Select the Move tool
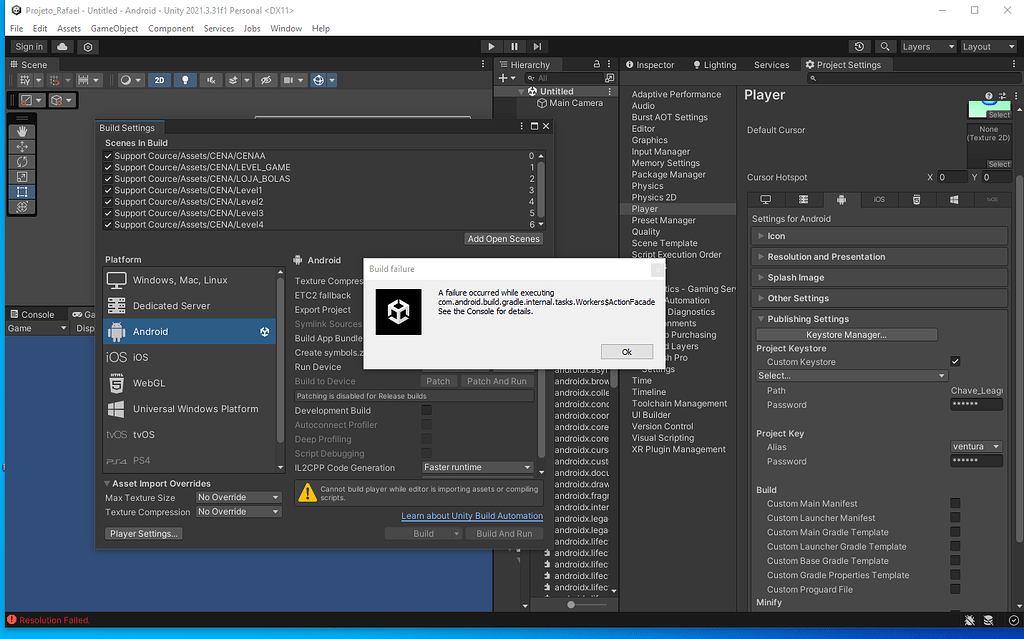This screenshot has height=639, width=1024. point(22,148)
